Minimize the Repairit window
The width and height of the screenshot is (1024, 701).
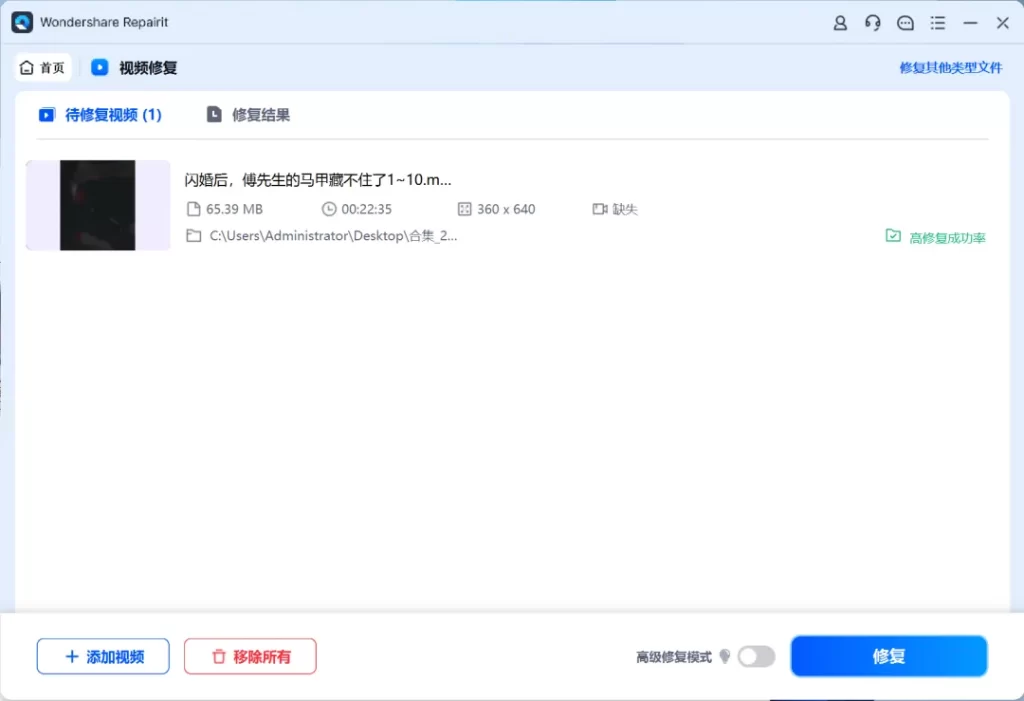pyautogui.click(x=970, y=23)
